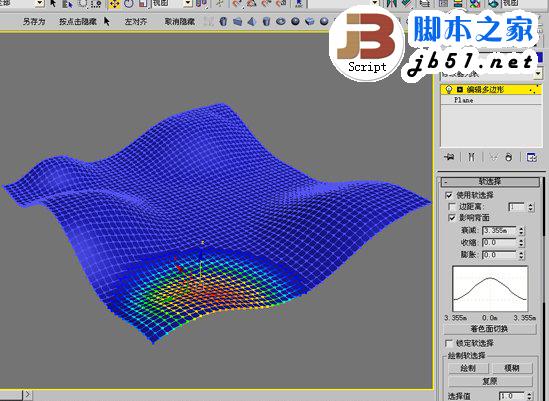Click the cylinder primitive icon
The width and height of the screenshot is (549, 401).
[x=266, y=22]
